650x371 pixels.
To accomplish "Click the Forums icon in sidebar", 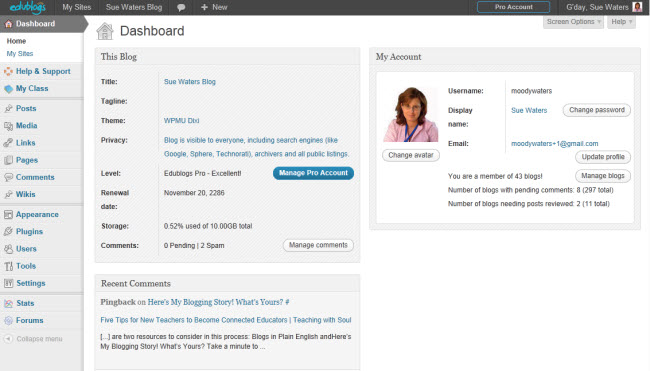I will [8, 320].
